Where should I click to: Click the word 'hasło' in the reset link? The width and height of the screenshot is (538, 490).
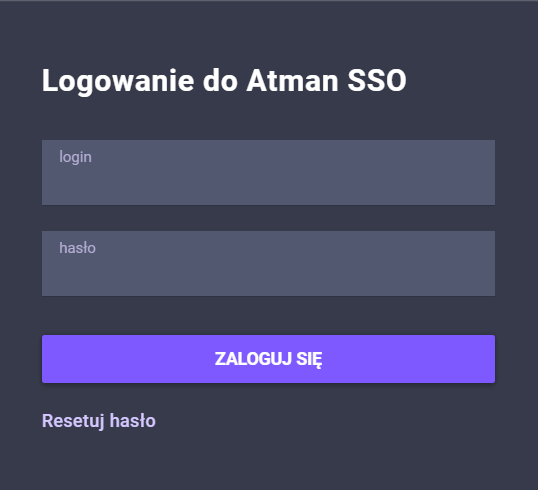(x=133, y=420)
